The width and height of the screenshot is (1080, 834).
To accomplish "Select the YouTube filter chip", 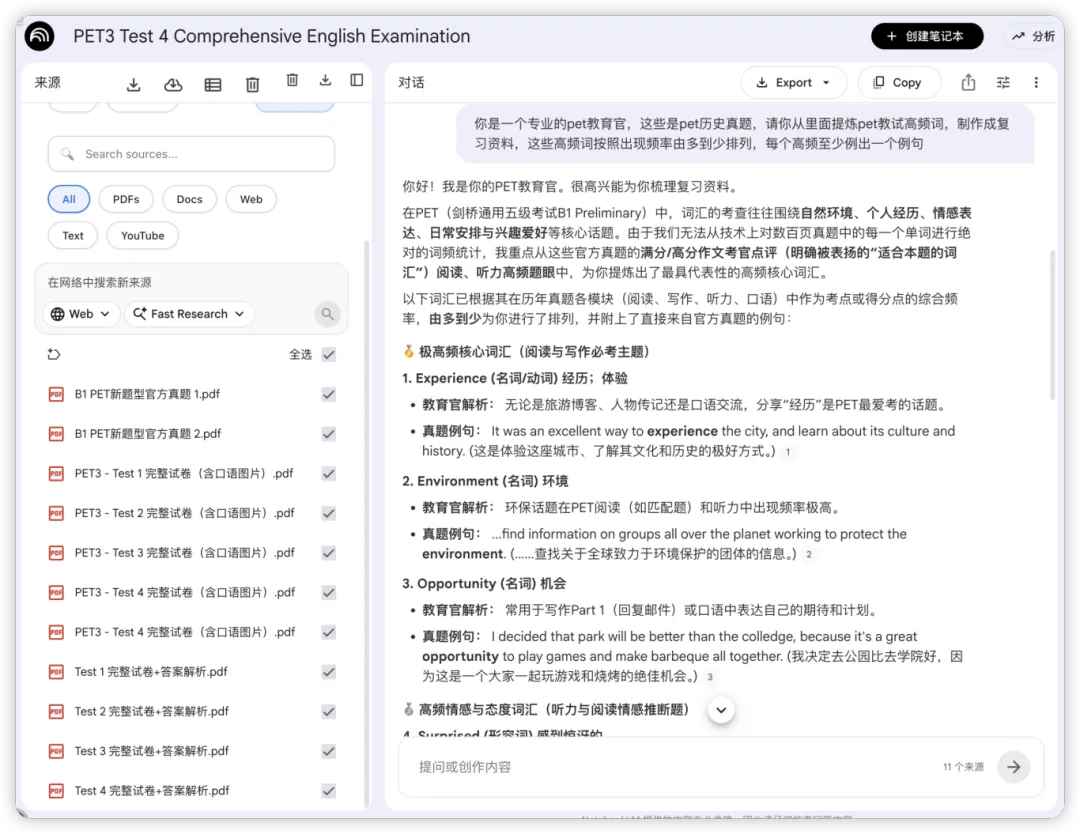I will pyautogui.click(x=143, y=236).
